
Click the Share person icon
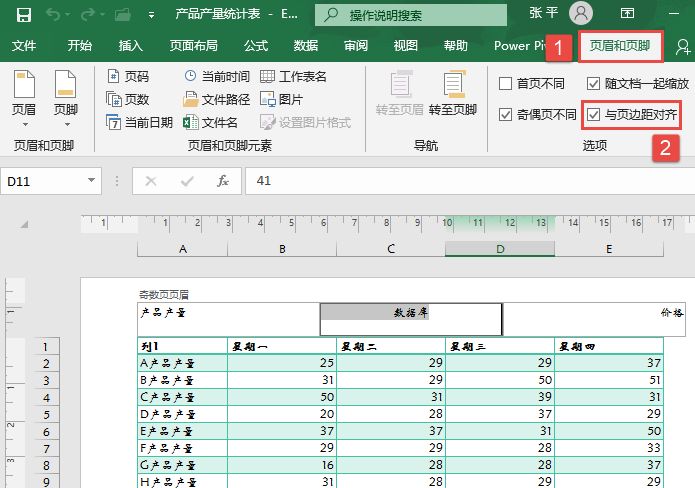683,47
